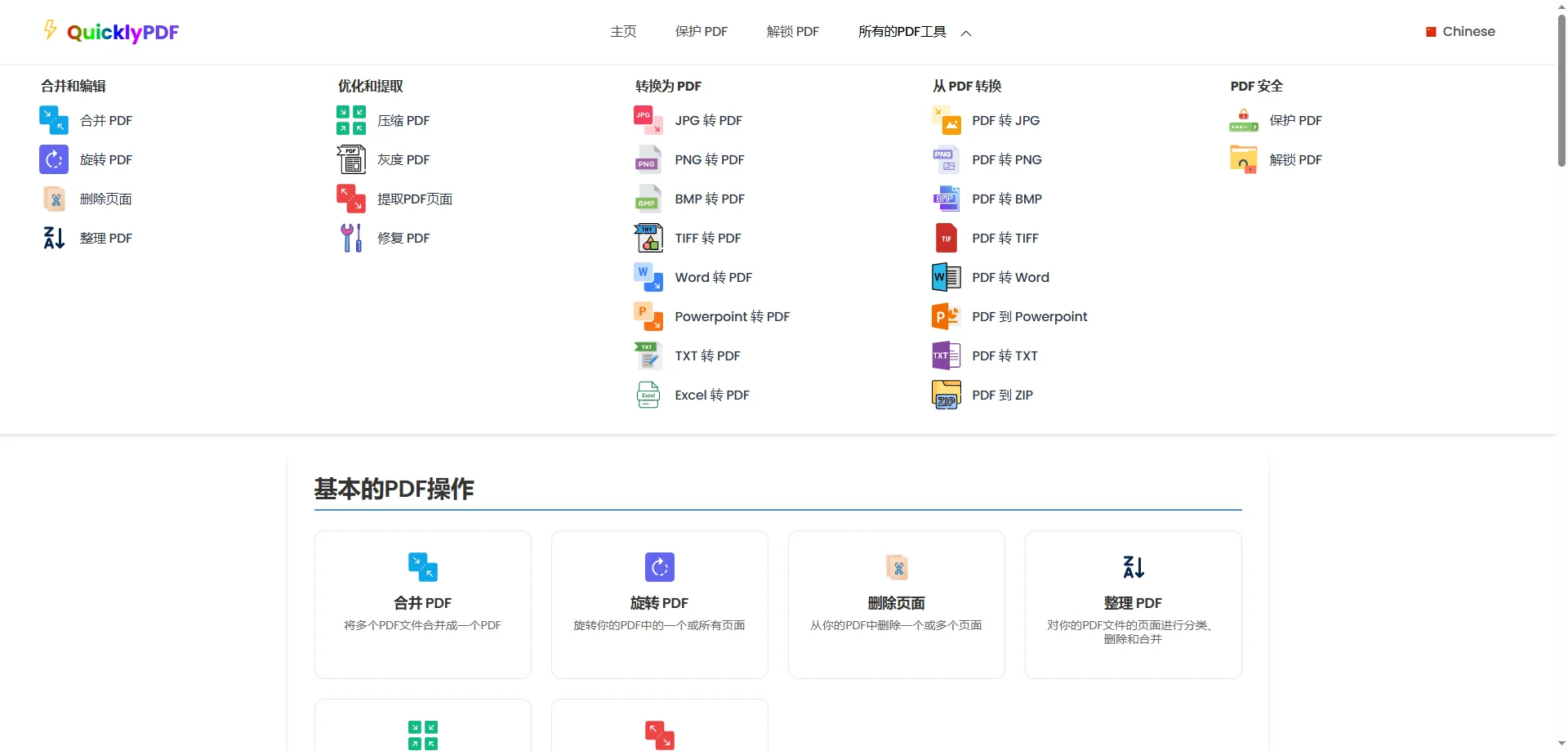Select the Excel 转 PDF text link
This screenshot has width=1568, height=751.
pyautogui.click(x=712, y=395)
